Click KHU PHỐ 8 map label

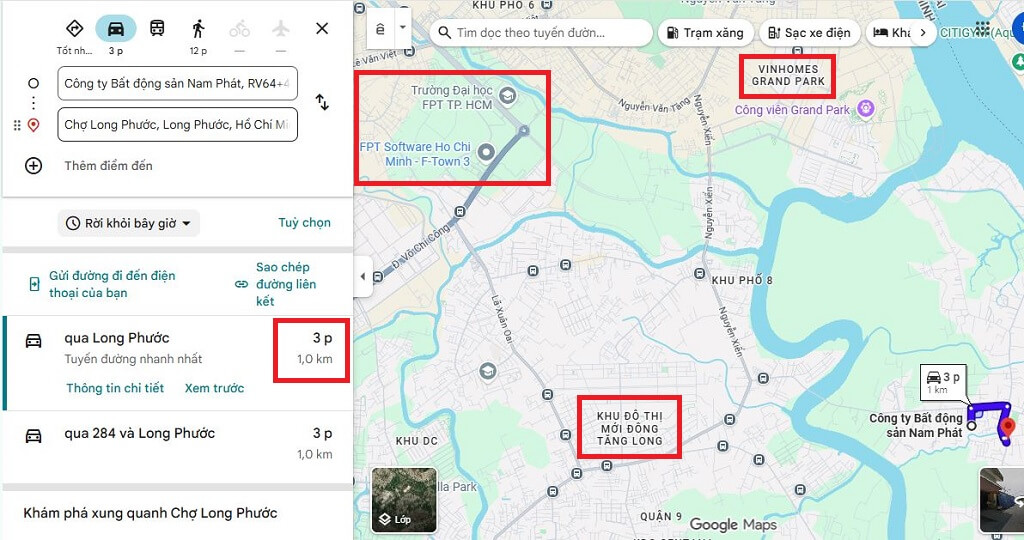pyautogui.click(x=742, y=280)
